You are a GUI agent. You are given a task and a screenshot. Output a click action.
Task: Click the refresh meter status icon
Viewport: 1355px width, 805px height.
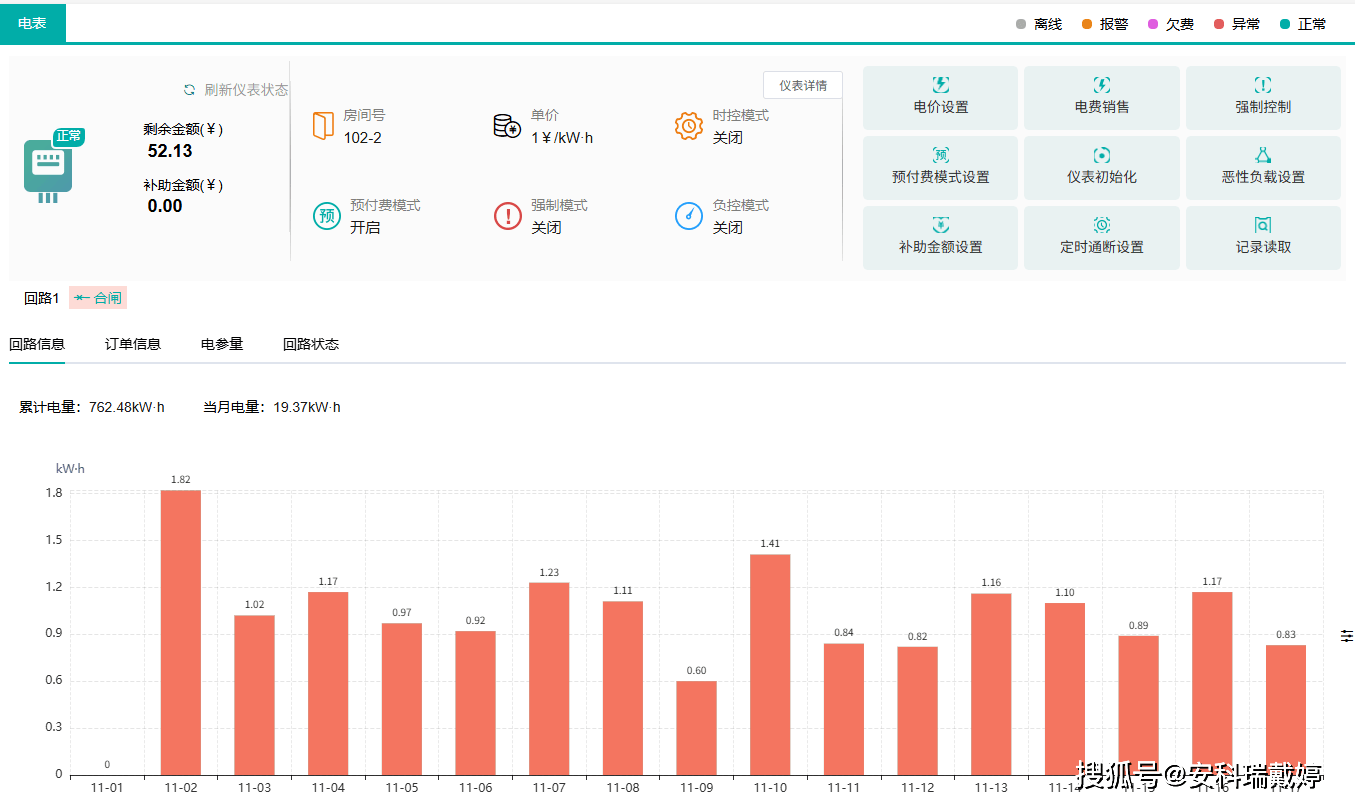[x=190, y=90]
